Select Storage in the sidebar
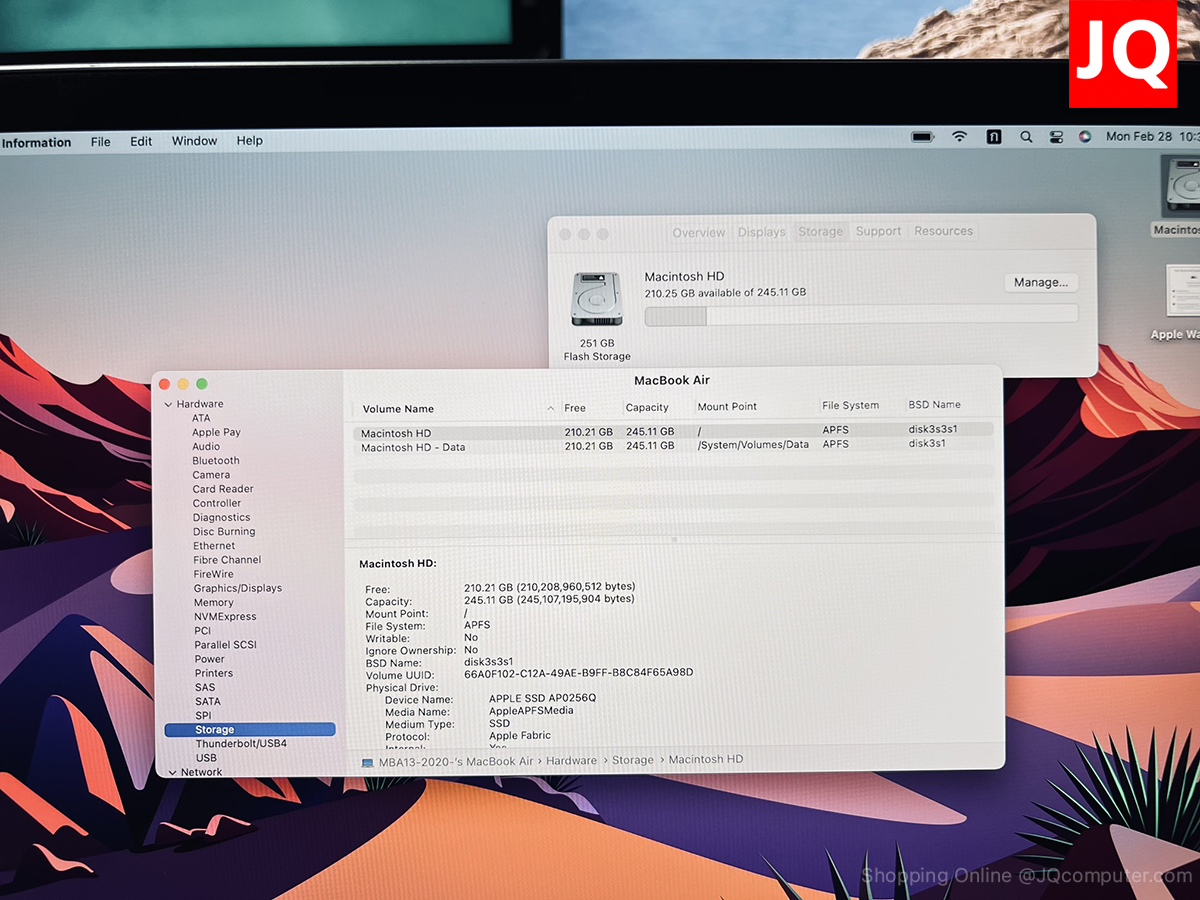 pos(250,730)
